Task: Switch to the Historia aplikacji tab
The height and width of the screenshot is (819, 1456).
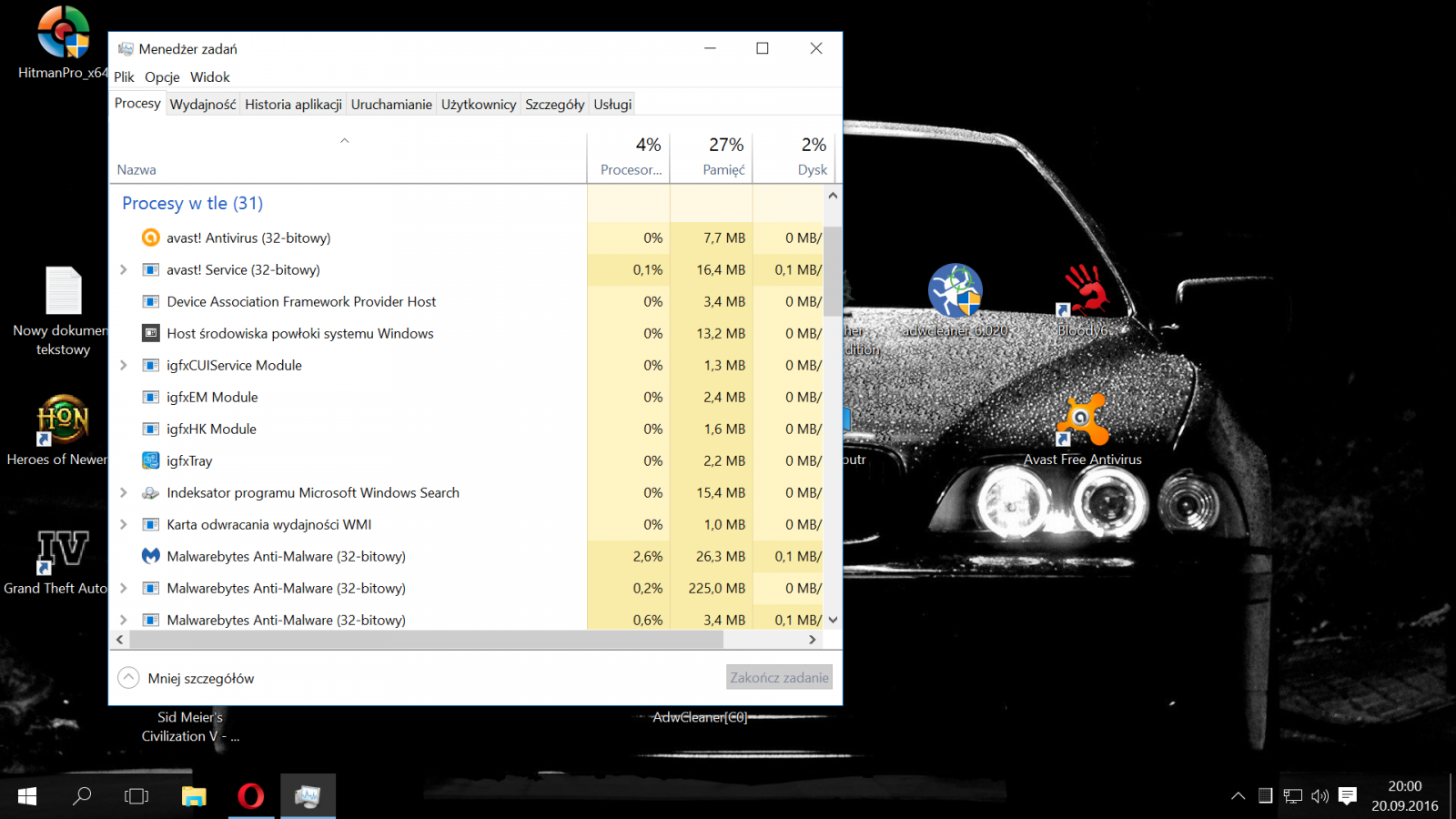Action: click(293, 105)
